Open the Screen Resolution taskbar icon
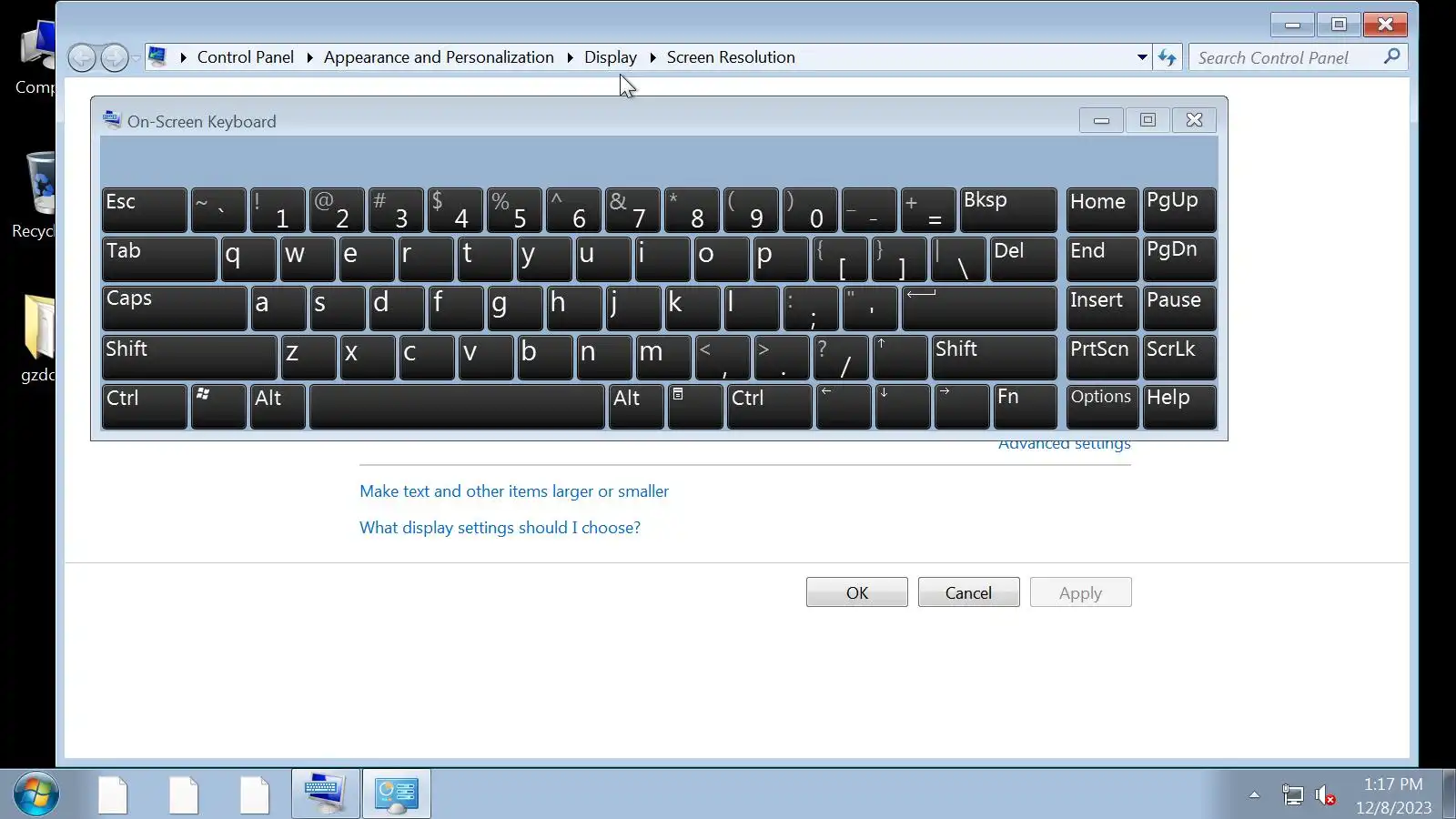 click(x=396, y=794)
